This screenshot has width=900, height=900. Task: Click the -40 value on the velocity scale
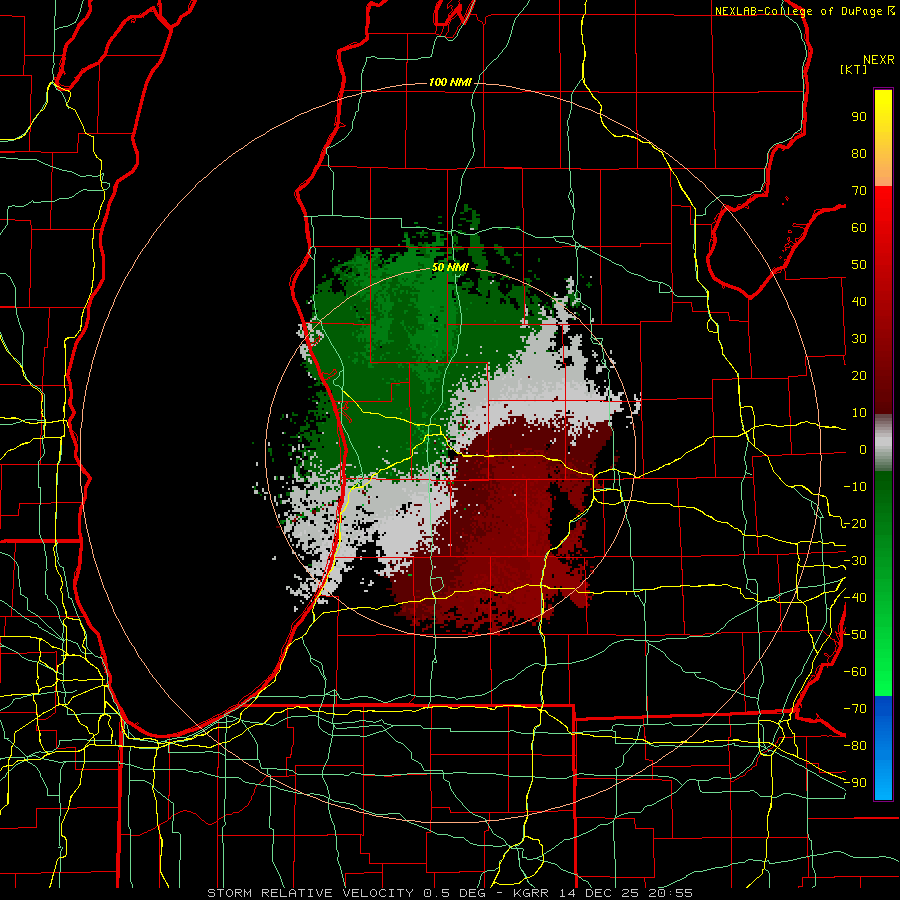click(x=855, y=598)
